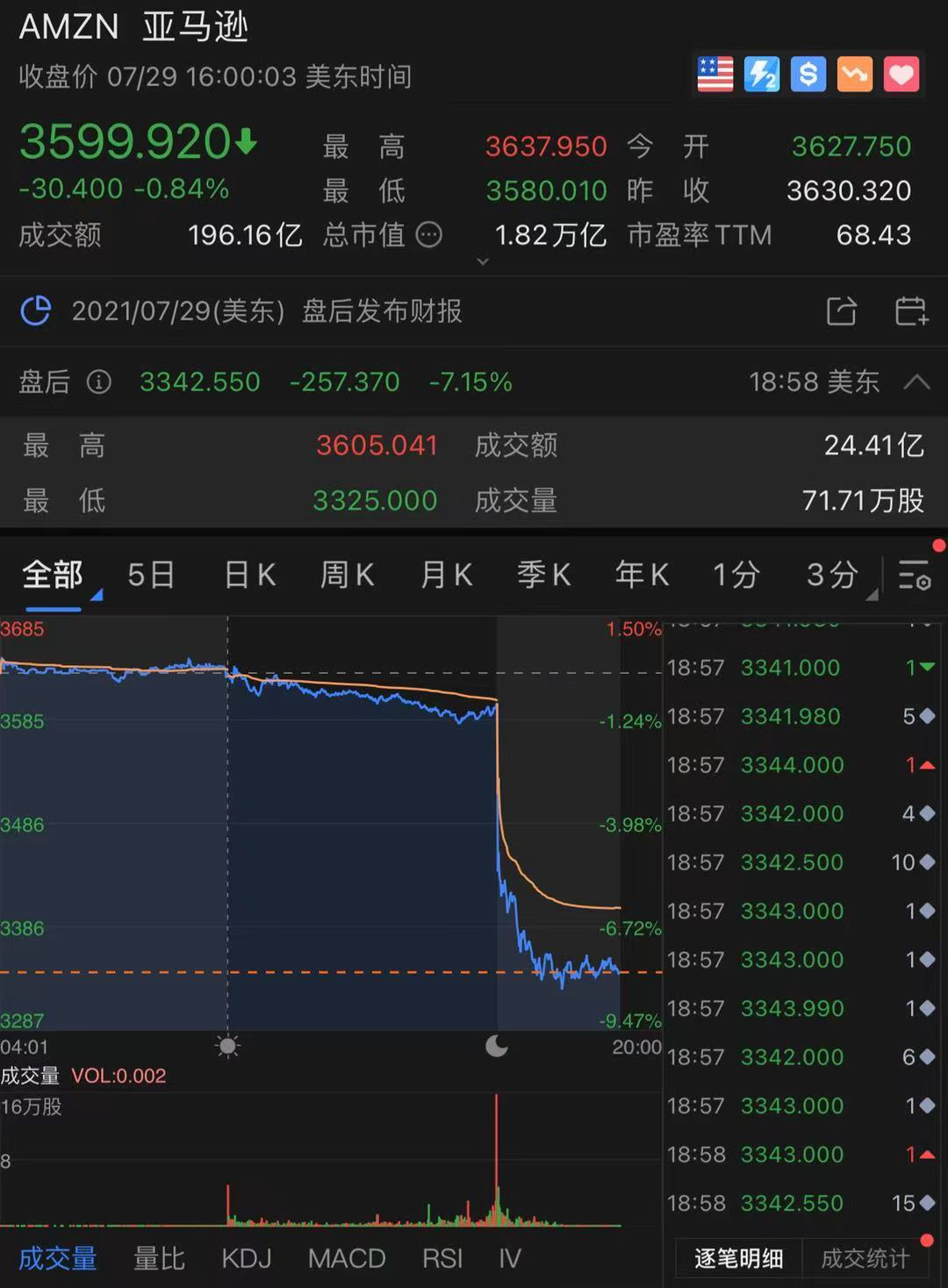The width and height of the screenshot is (948, 1288).
Task: Switch to the 季K chart tab
Action: pos(544,576)
